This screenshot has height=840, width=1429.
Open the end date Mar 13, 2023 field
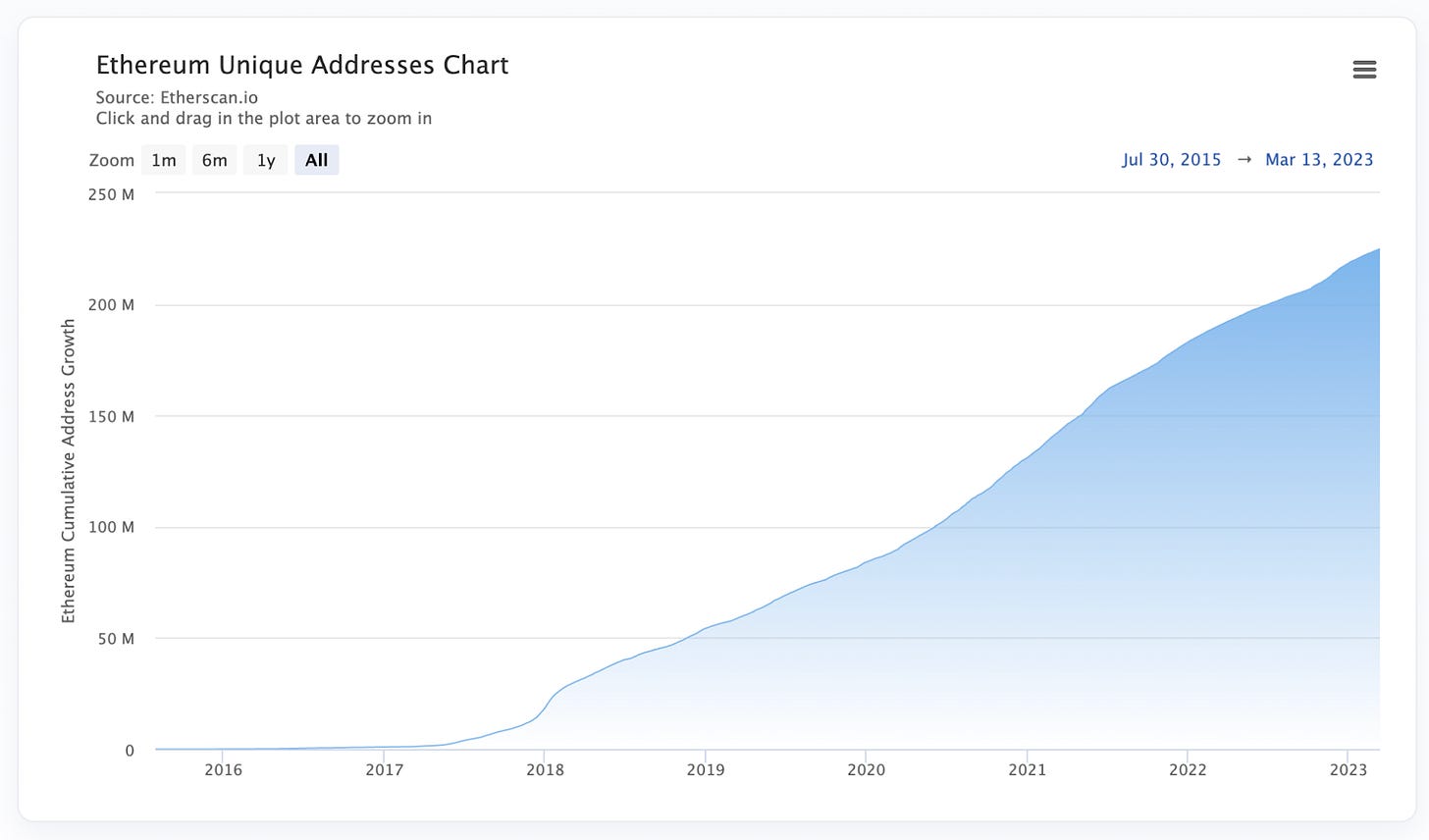[x=1319, y=159]
